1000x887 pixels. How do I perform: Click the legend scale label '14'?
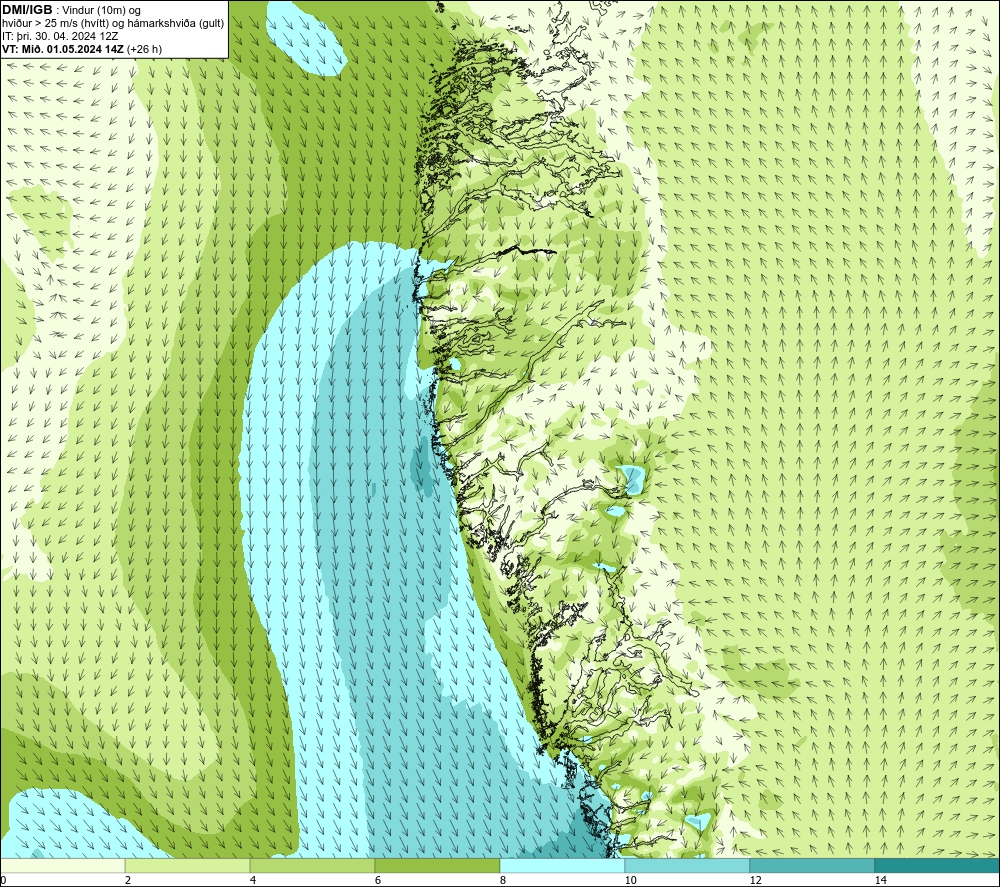881,880
